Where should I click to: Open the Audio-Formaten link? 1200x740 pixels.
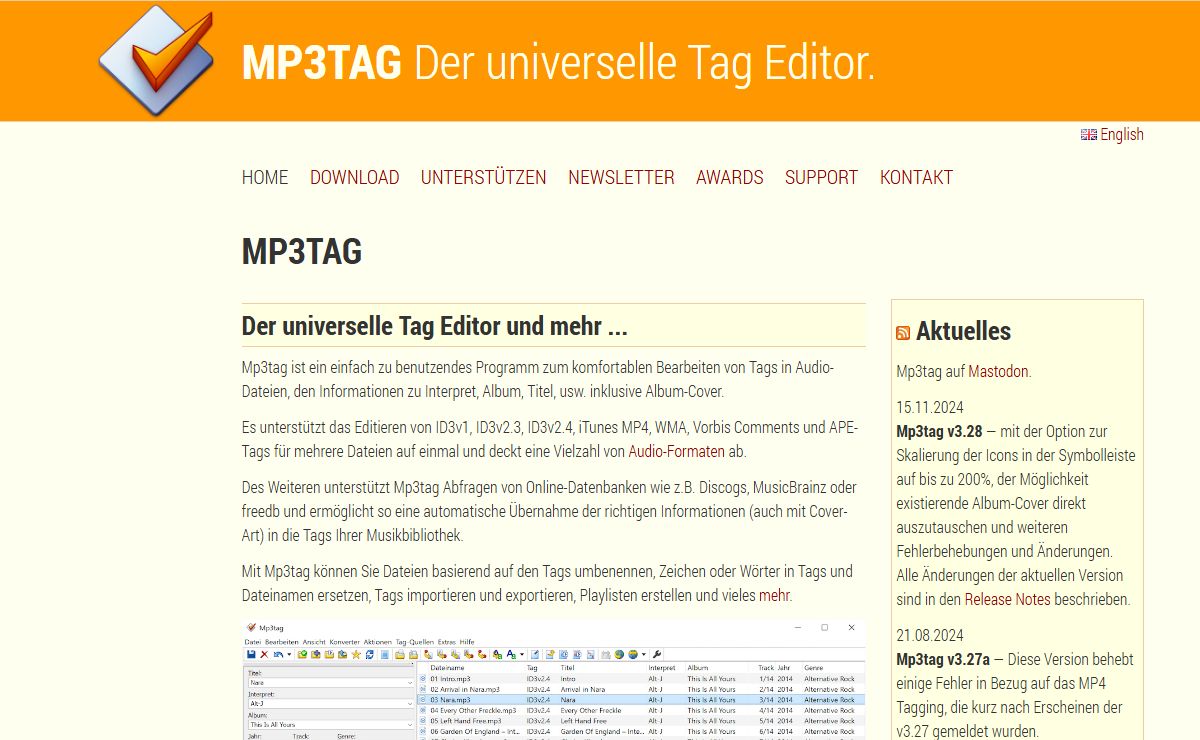(x=677, y=451)
